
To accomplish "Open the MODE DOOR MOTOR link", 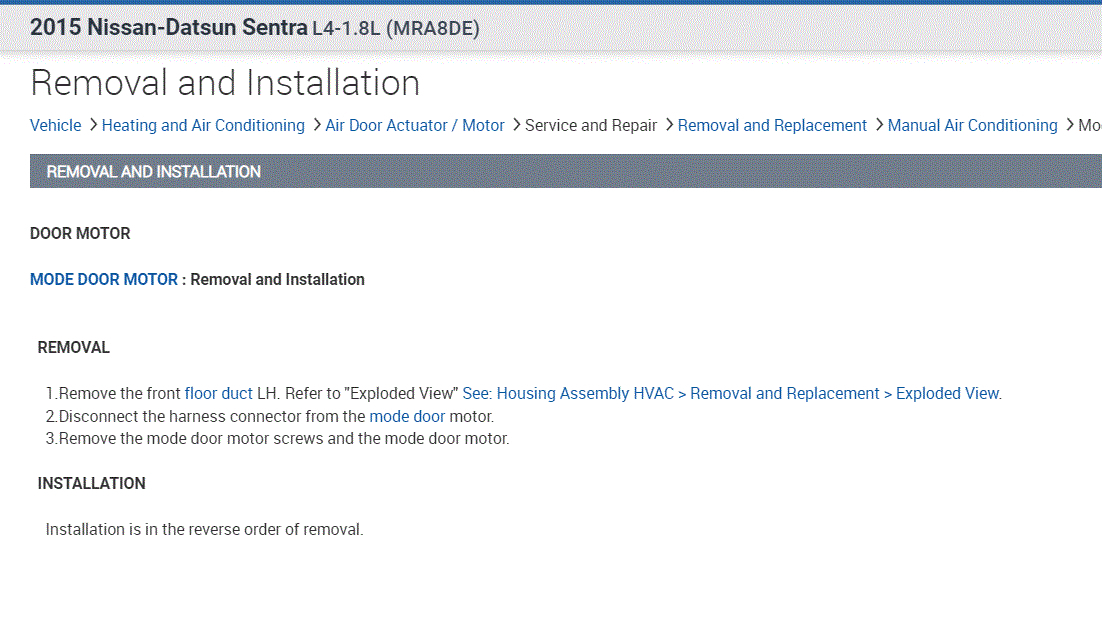I will pyautogui.click(x=104, y=279).
